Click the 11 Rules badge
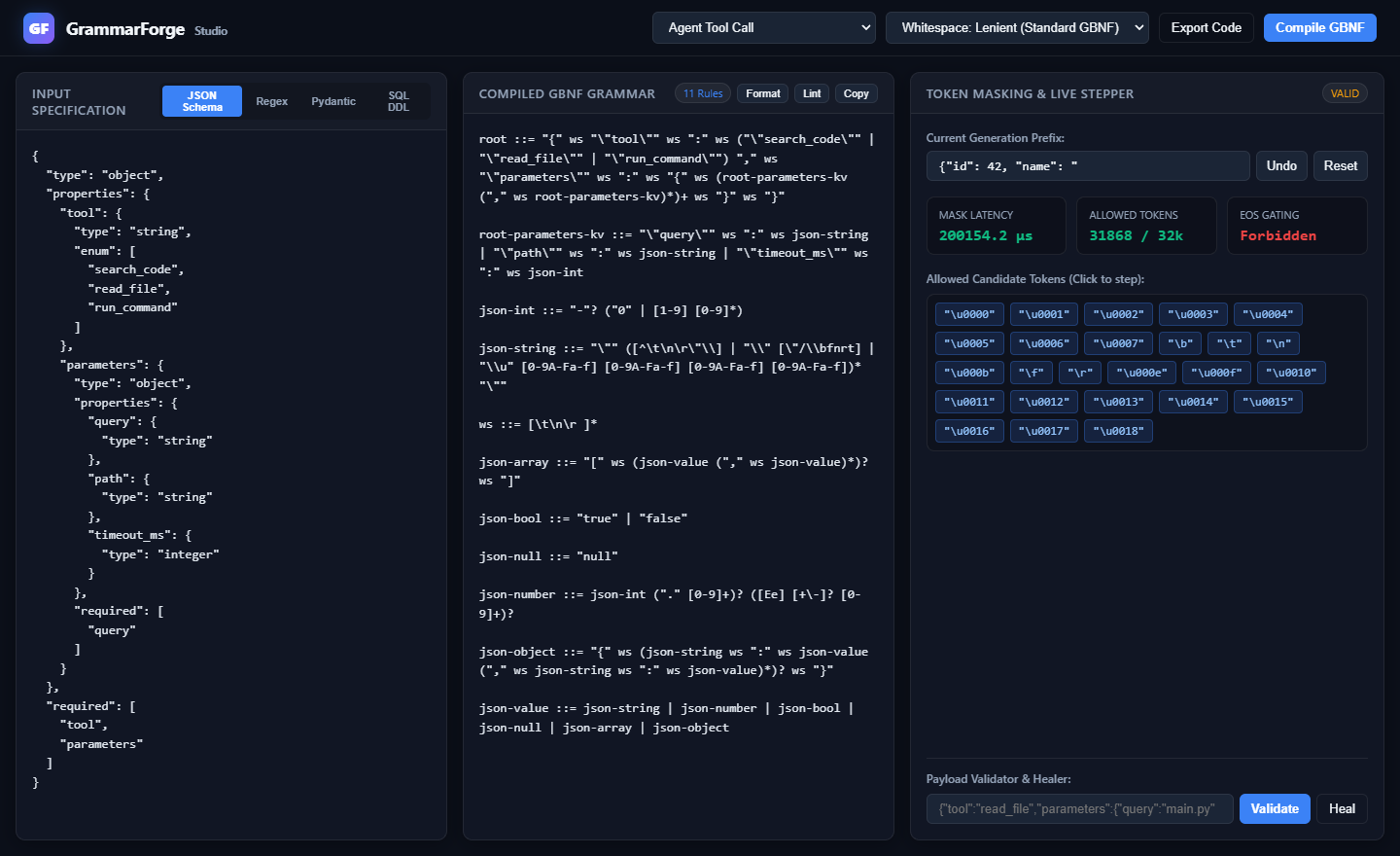1400x856 pixels. tap(703, 93)
